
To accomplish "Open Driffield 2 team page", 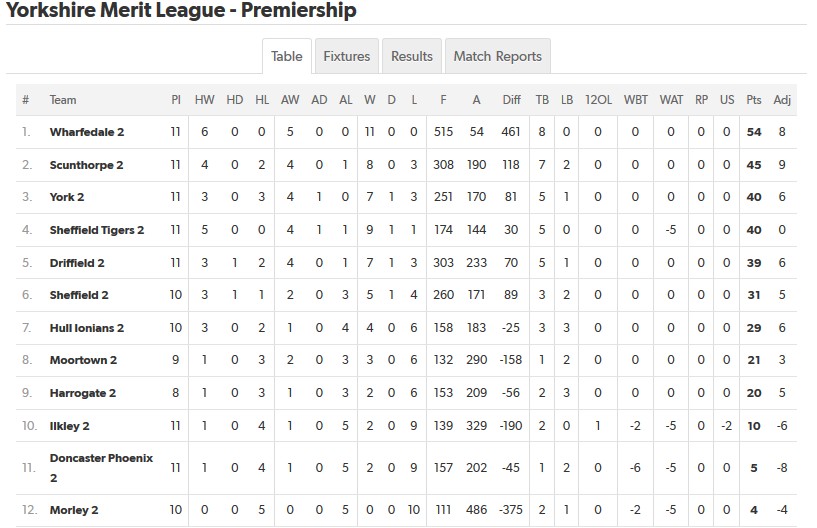I will (77, 263).
